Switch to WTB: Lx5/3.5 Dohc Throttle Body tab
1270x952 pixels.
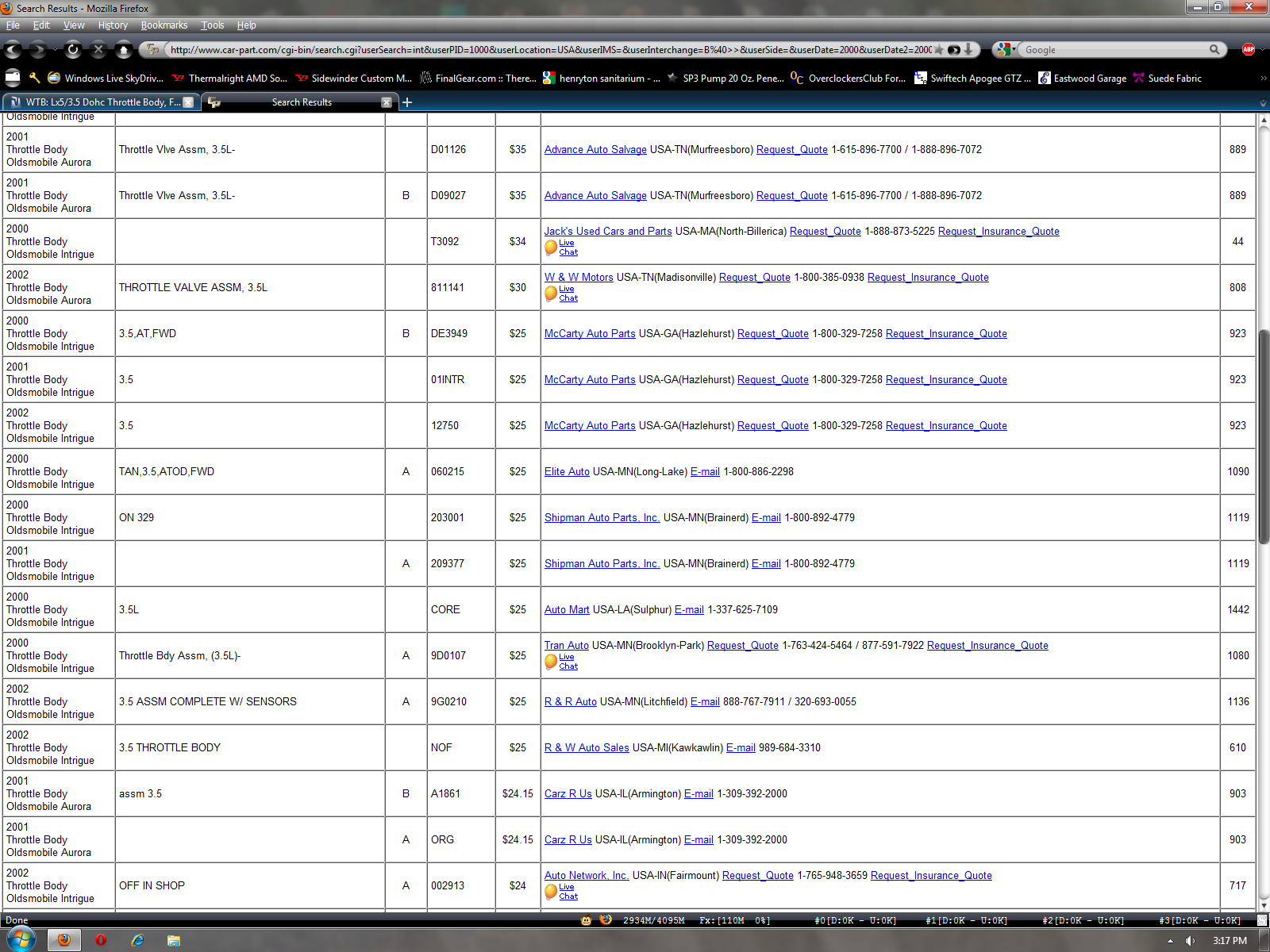[x=101, y=102]
